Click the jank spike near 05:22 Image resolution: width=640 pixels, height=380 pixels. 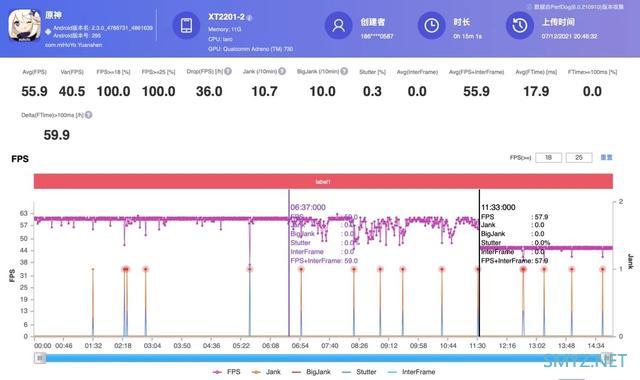pyautogui.click(x=249, y=302)
